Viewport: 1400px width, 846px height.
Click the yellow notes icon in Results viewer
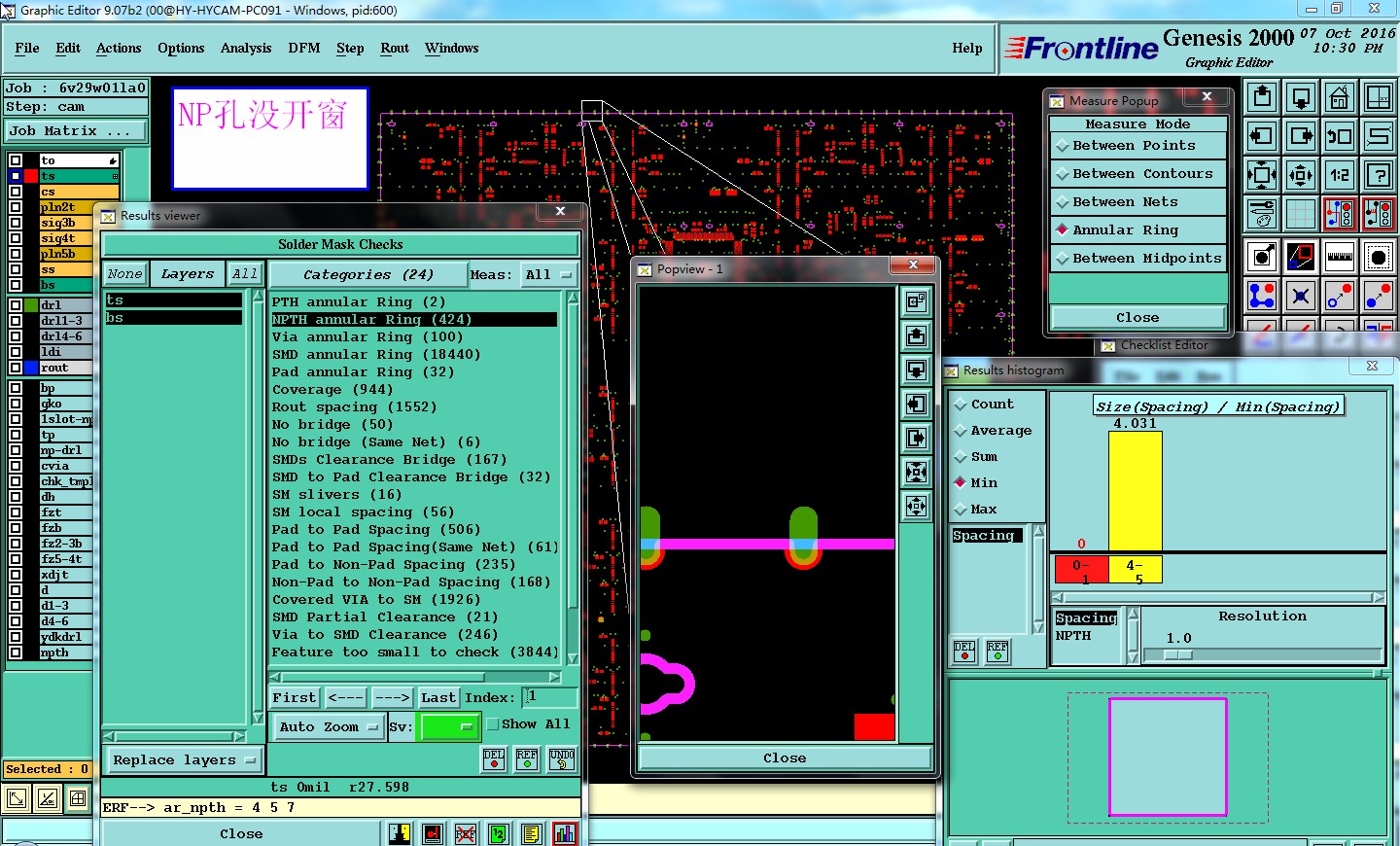pyautogui.click(x=531, y=834)
